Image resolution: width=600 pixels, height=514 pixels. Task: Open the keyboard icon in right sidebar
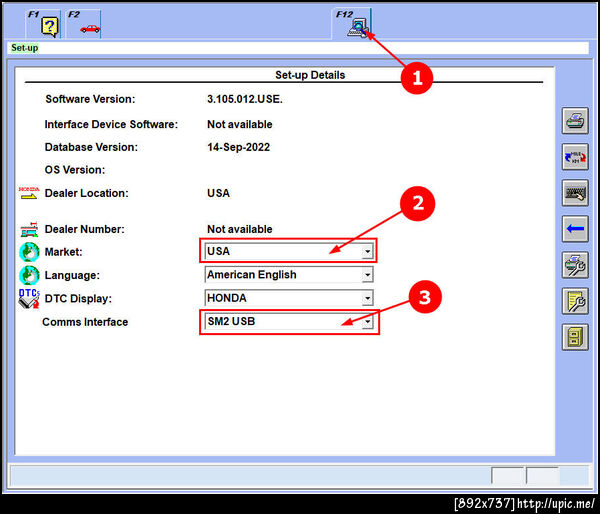[x=575, y=193]
